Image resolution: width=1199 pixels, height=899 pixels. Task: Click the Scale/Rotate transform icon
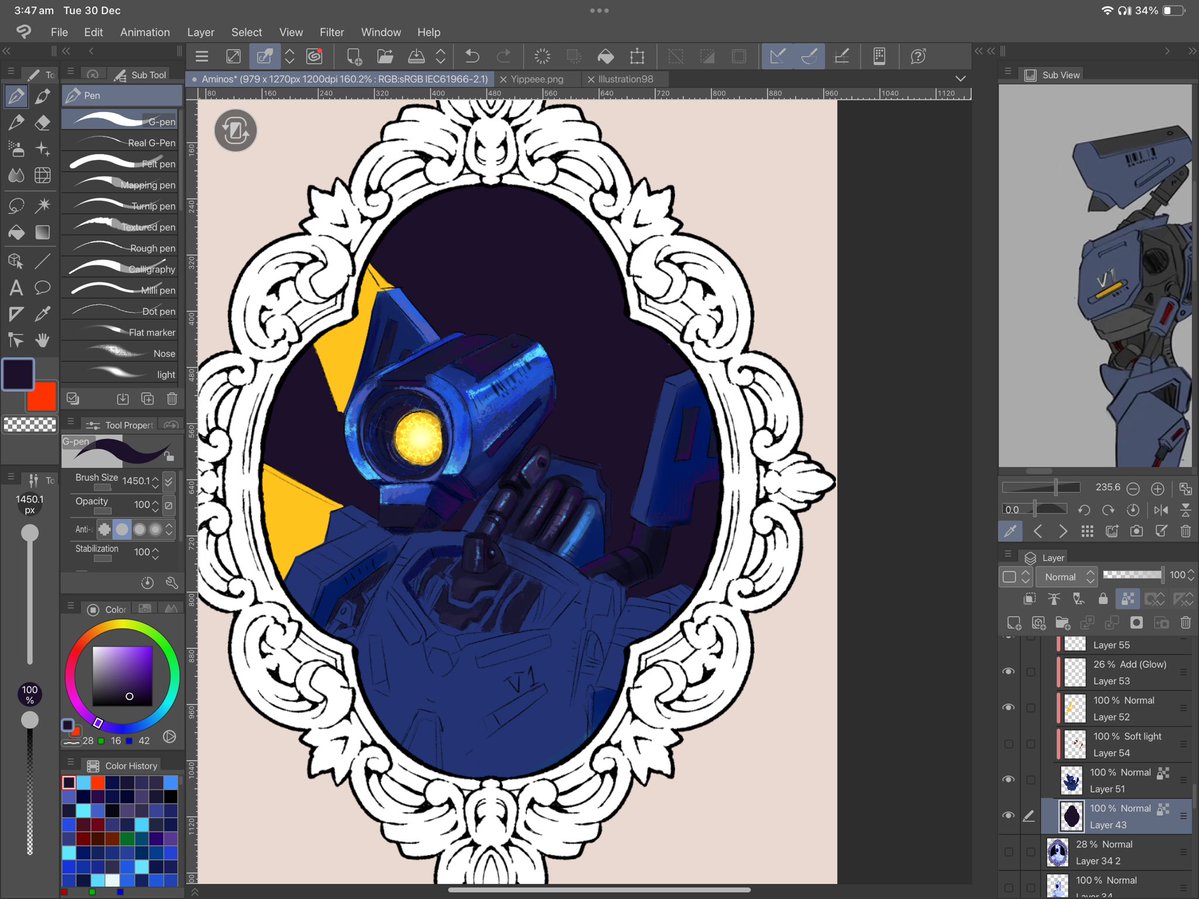click(637, 56)
